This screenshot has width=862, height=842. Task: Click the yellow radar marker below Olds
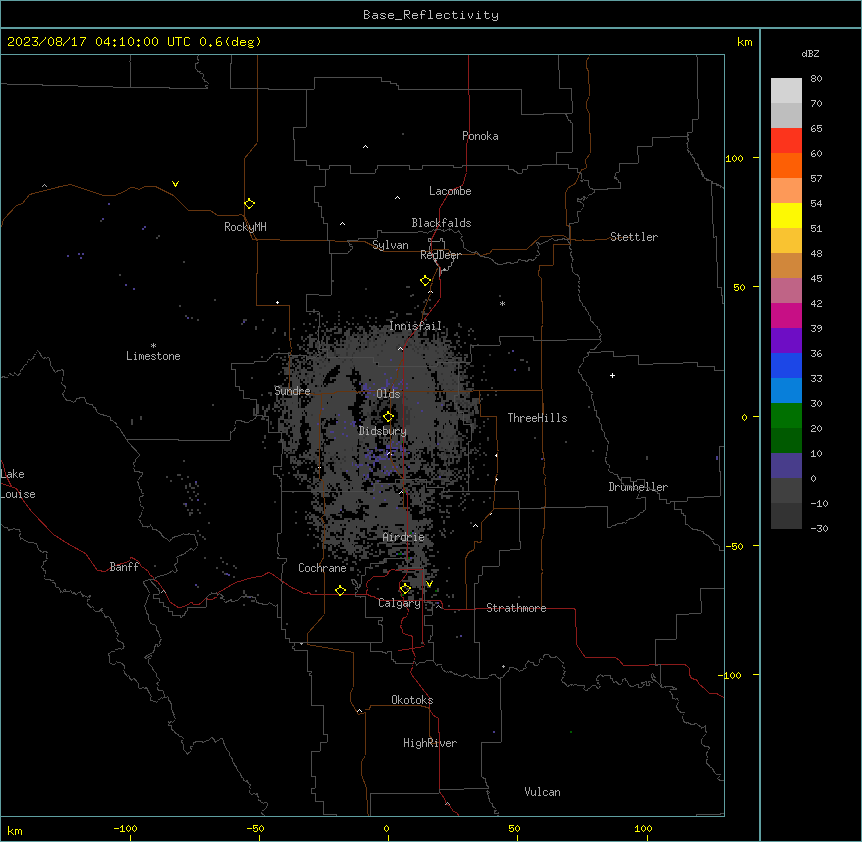388,417
